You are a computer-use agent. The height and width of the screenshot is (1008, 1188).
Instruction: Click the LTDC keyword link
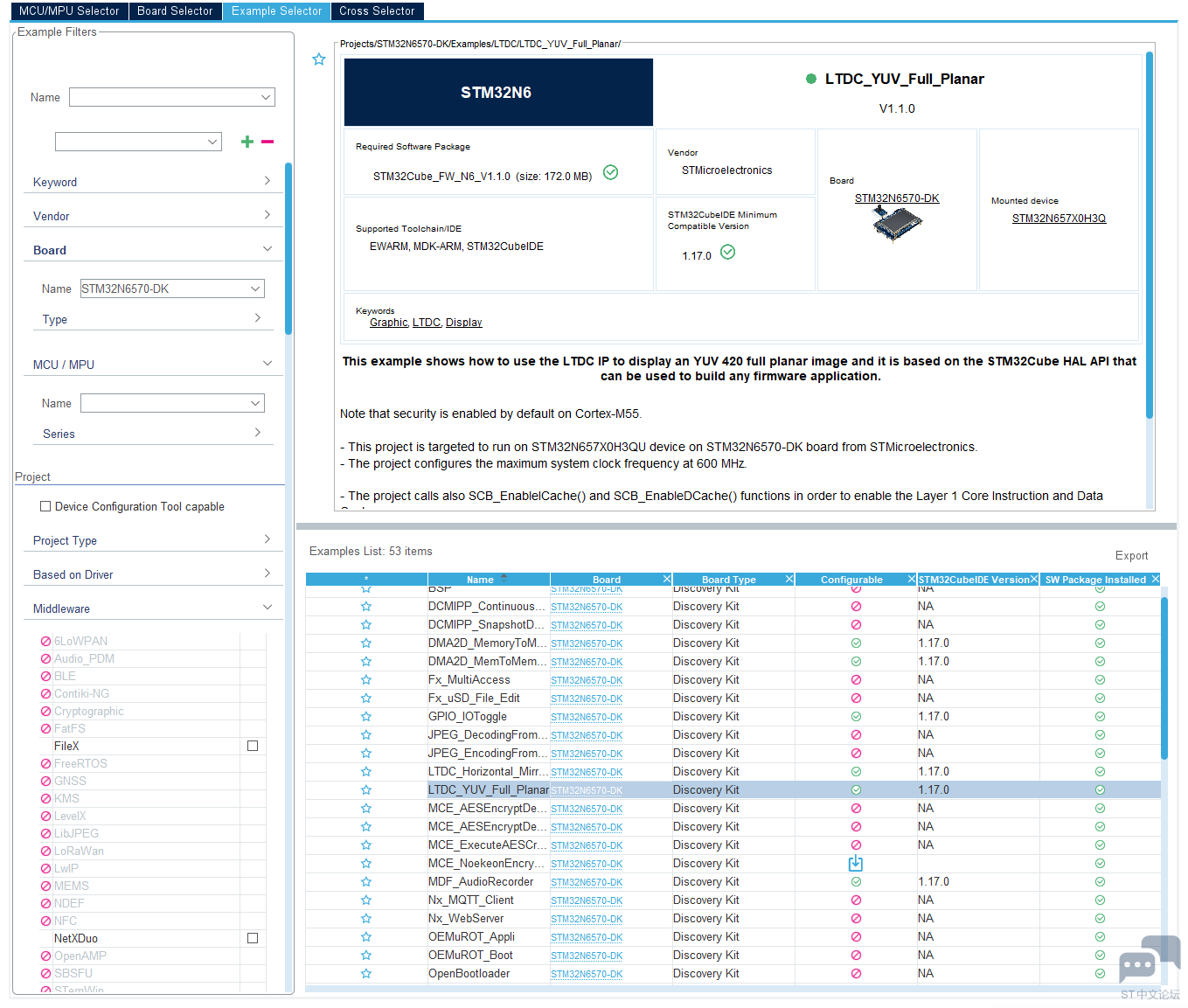(x=427, y=323)
